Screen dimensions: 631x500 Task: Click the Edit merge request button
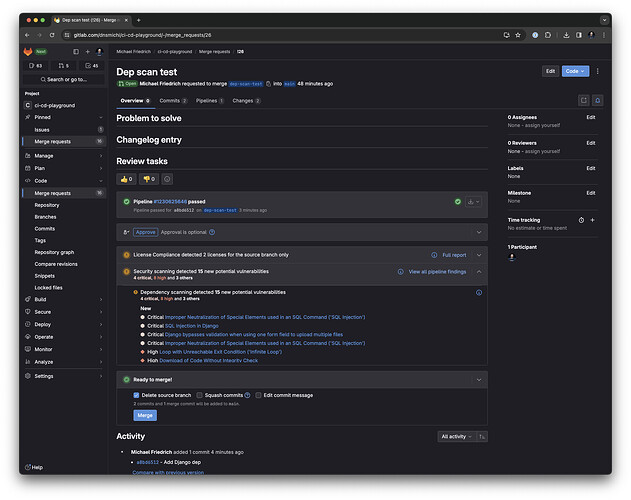click(x=550, y=71)
